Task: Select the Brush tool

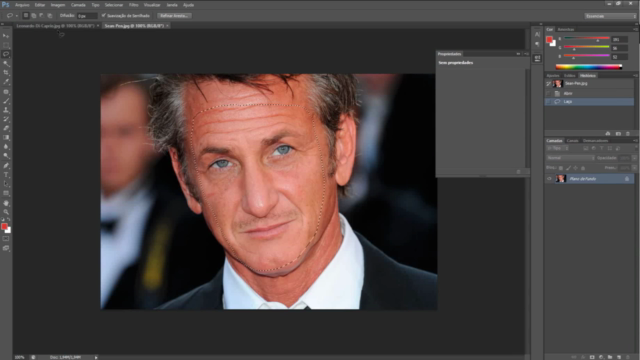Action: 6,101
